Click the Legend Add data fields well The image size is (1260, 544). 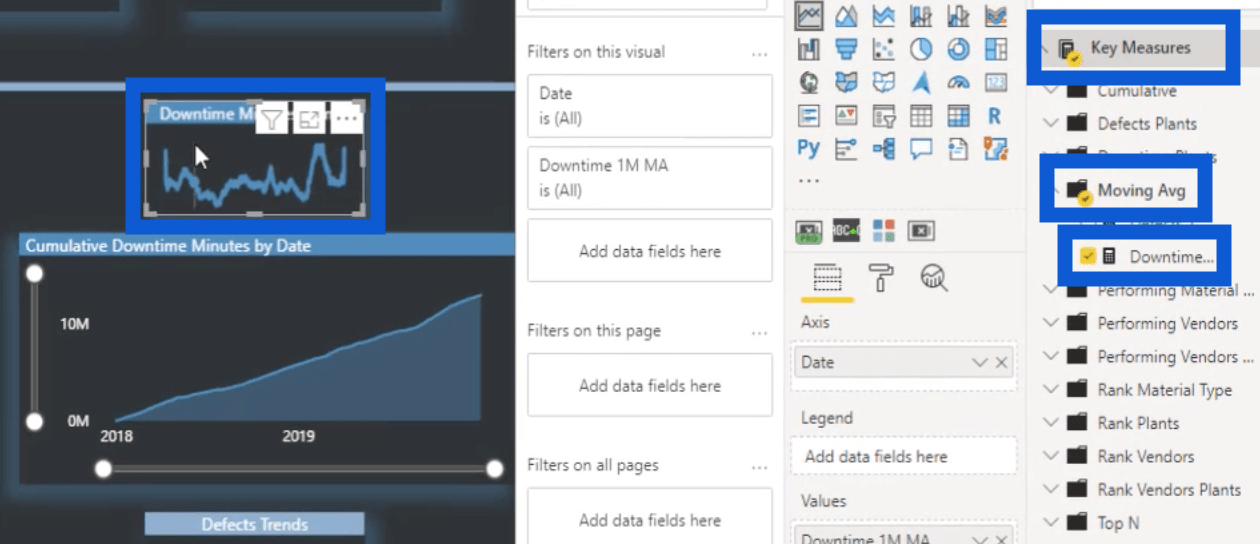[x=905, y=456]
